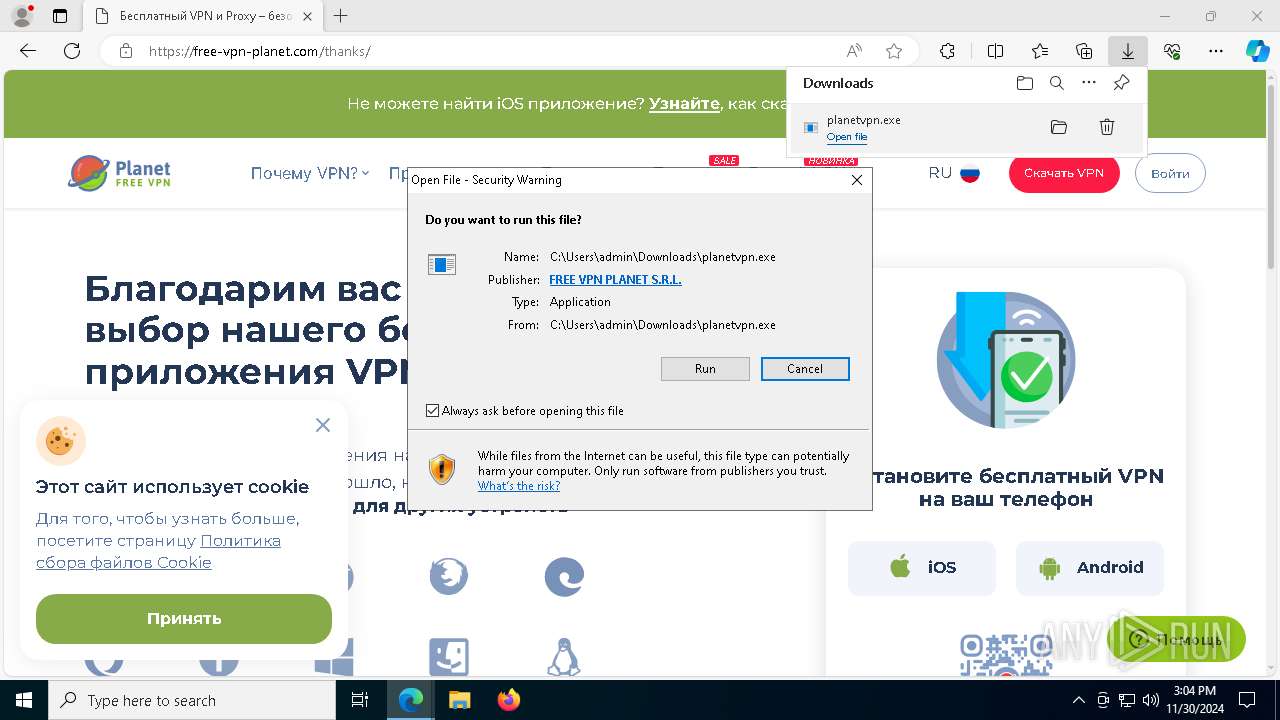Click the address bar URL field

coord(490,51)
